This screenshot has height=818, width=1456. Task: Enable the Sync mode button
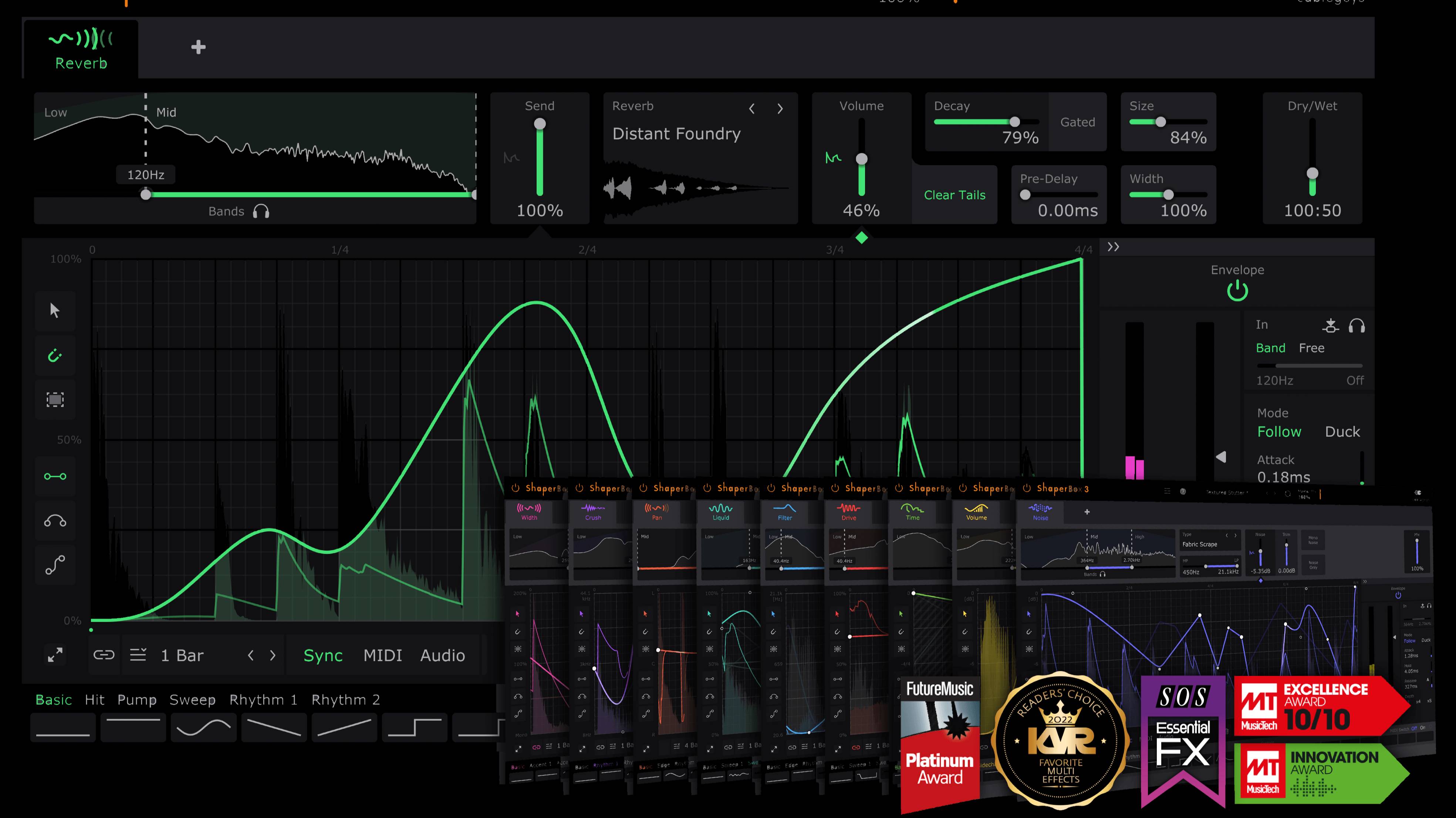point(322,655)
